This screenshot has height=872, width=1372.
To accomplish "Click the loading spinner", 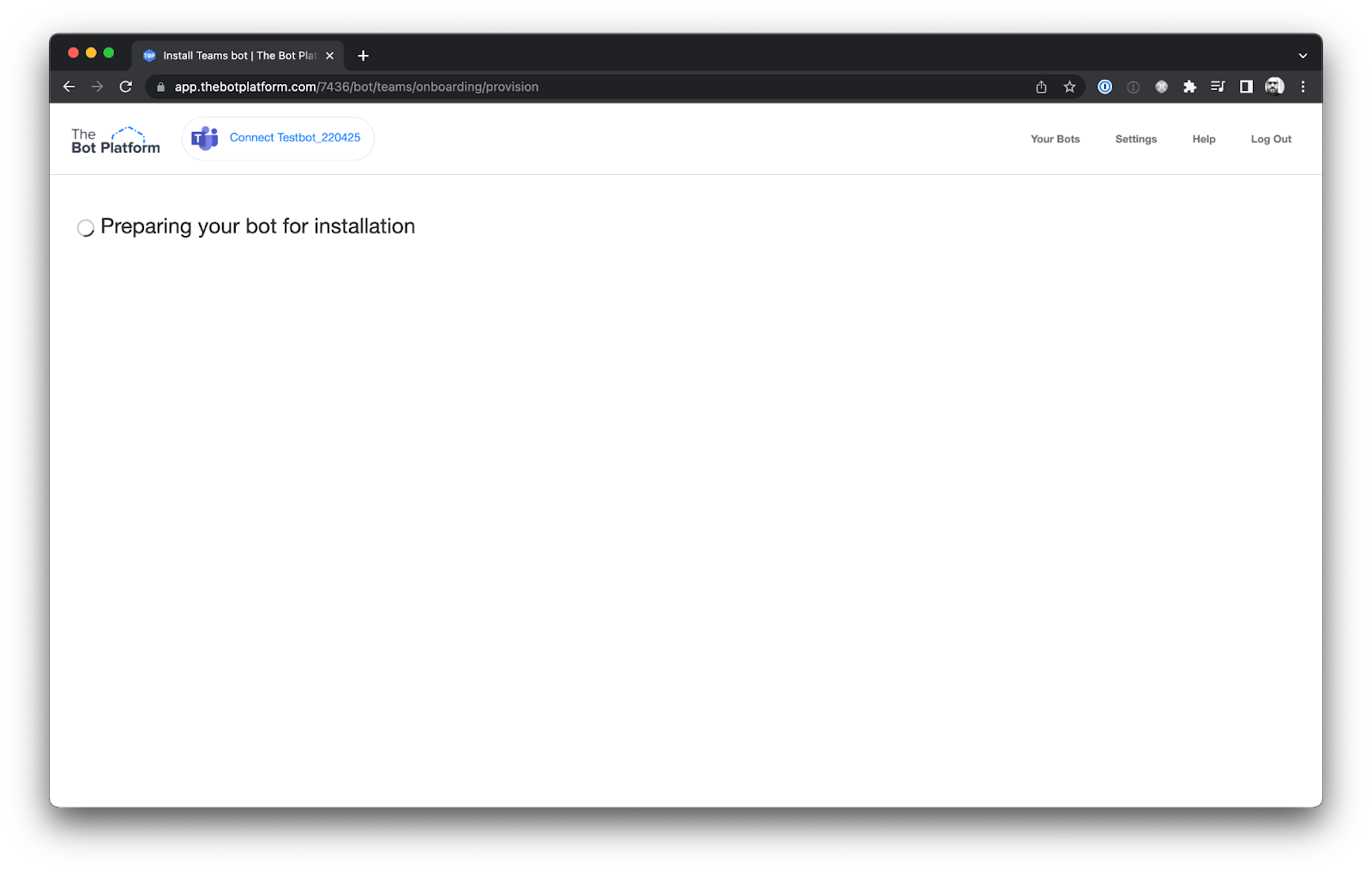I will tap(86, 228).
